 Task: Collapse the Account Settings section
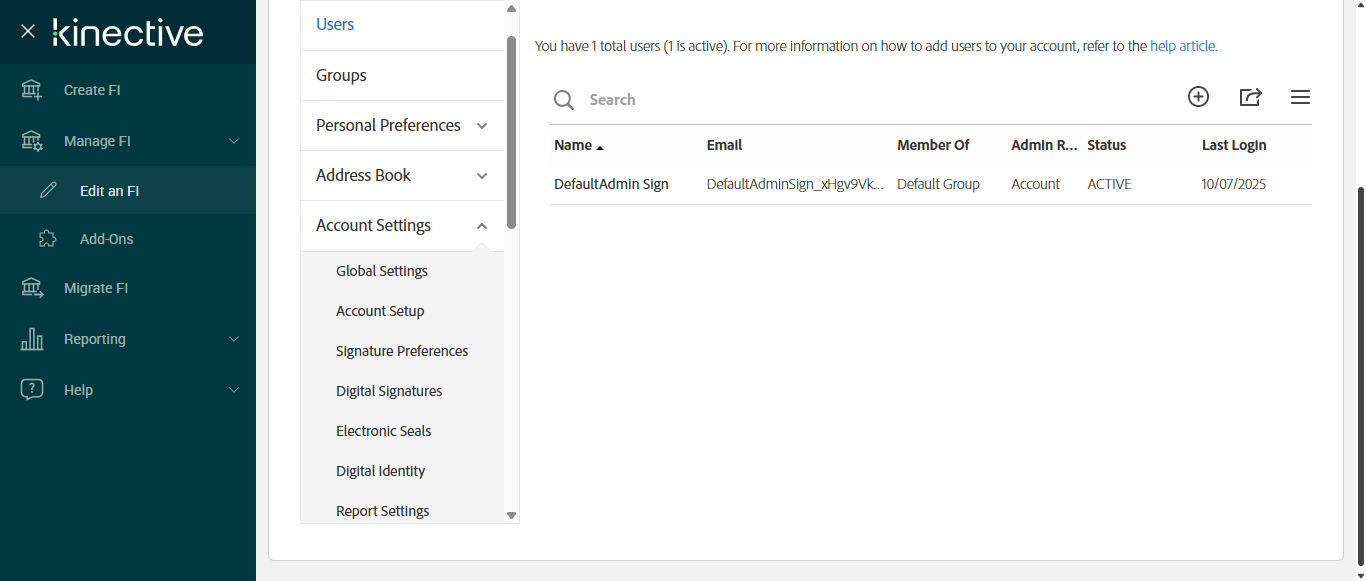pos(482,226)
